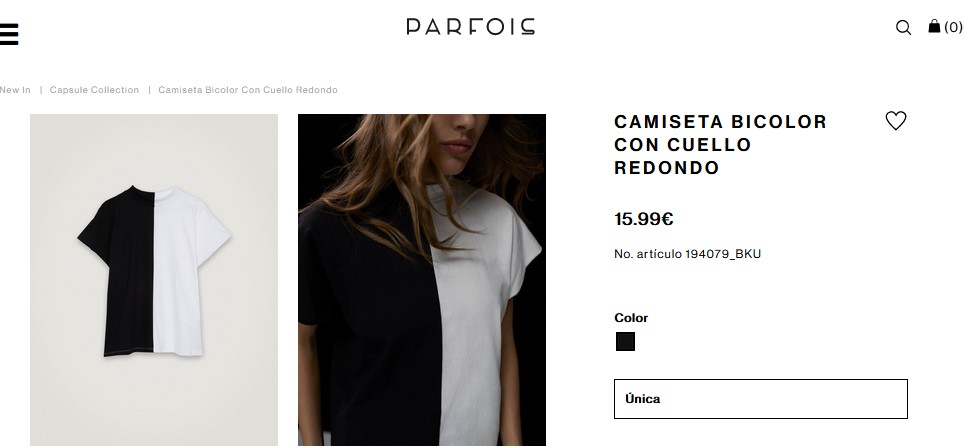Open the shopping bag icon
The height and width of the screenshot is (447, 964).
[934, 26]
